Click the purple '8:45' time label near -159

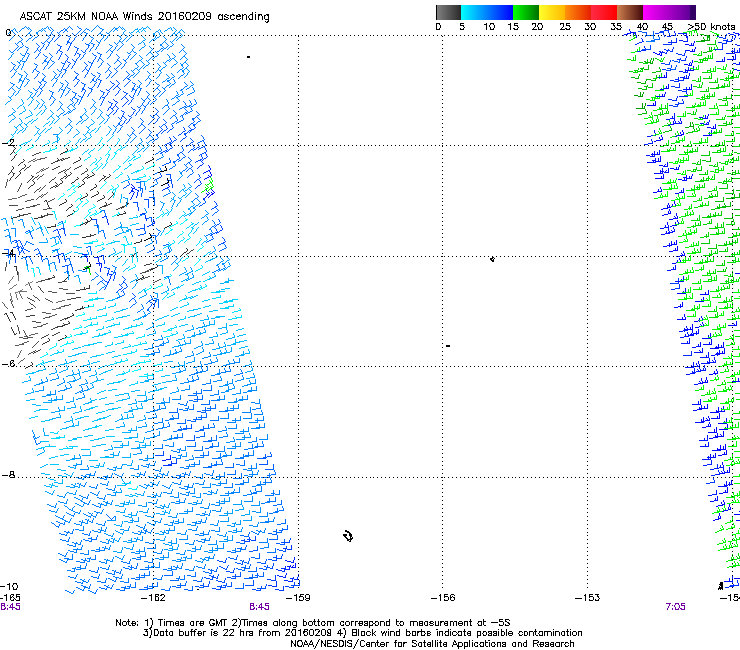(x=260, y=607)
